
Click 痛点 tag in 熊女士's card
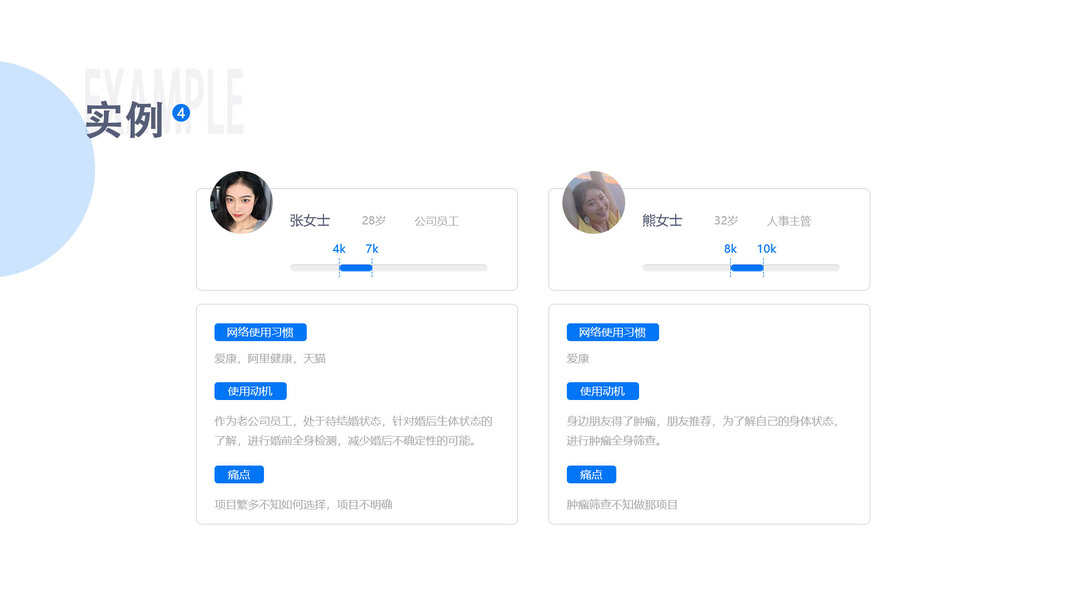click(x=591, y=474)
